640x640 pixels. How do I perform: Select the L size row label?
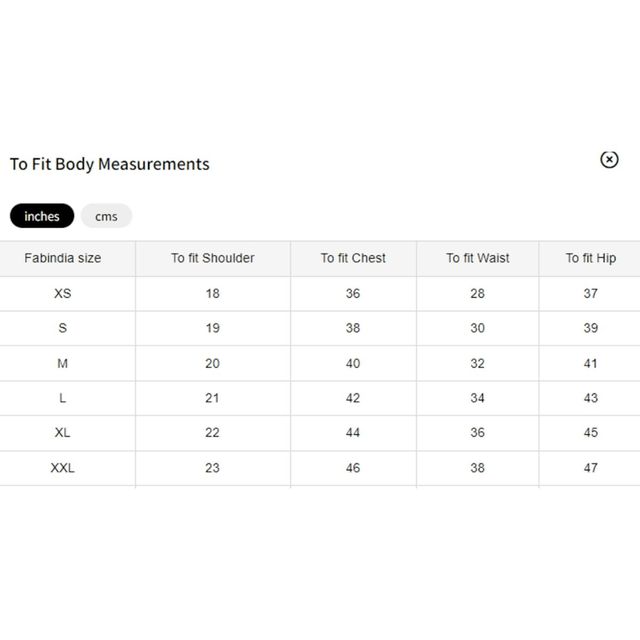tap(62, 398)
